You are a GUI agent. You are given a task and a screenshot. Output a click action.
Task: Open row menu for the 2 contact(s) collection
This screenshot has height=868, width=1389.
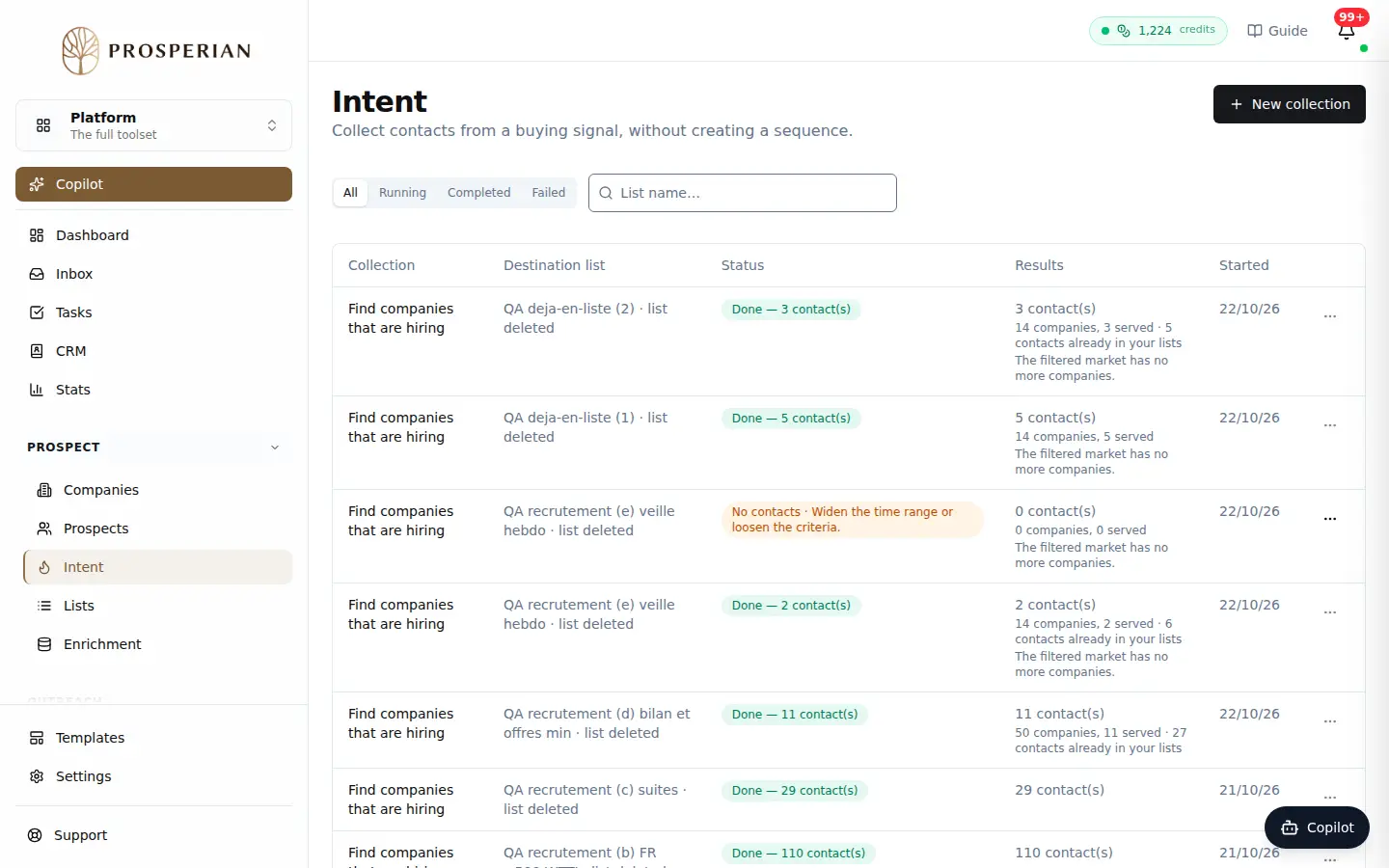tap(1330, 612)
